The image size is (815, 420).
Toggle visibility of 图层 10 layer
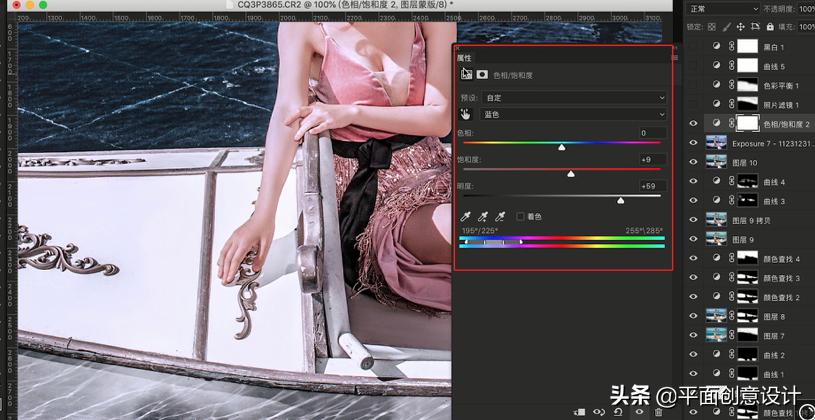click(694, 162)
